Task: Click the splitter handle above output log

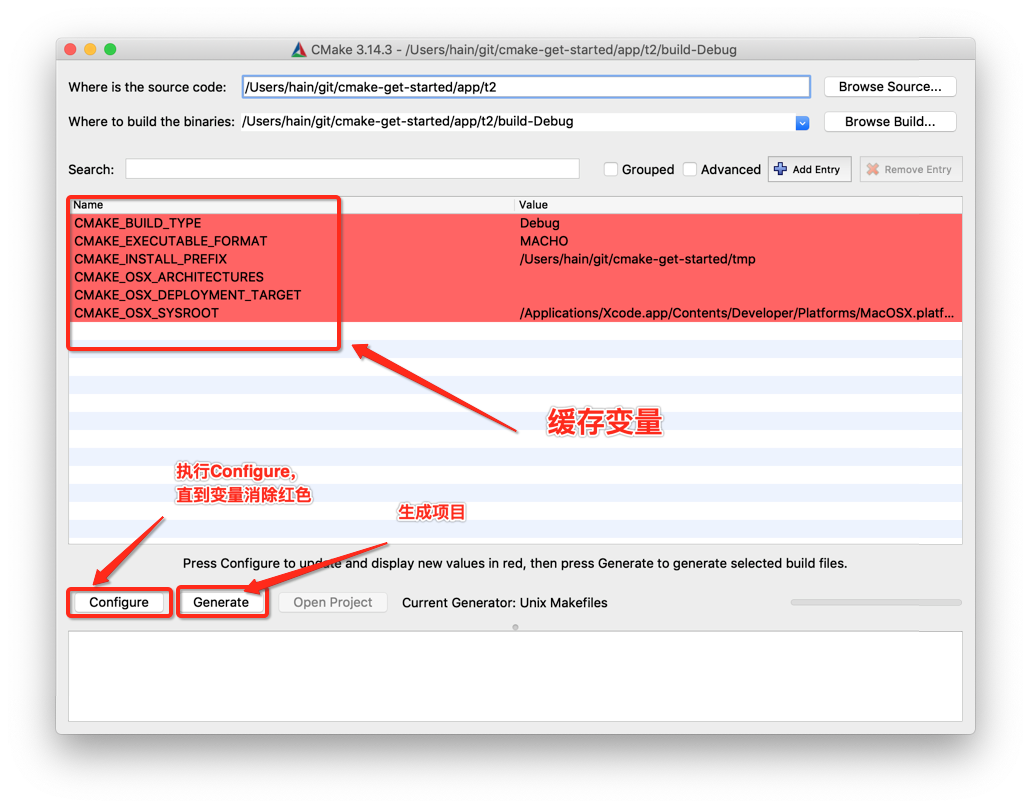Action: (516, 627)
